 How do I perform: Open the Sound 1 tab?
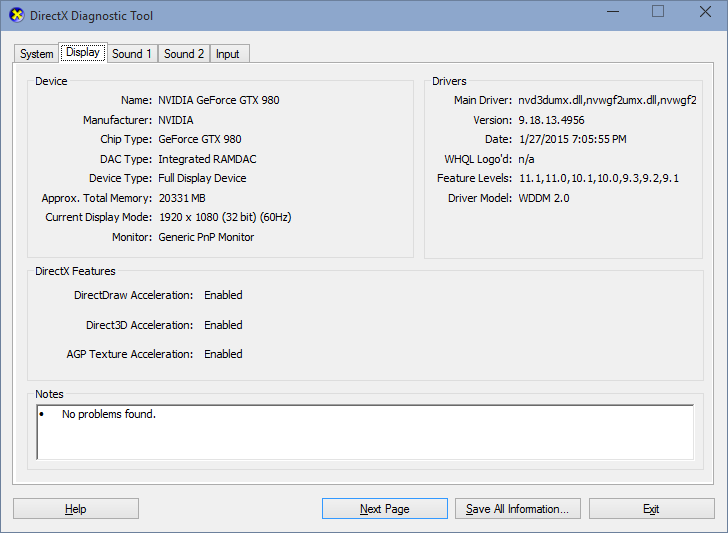[132, 54]
